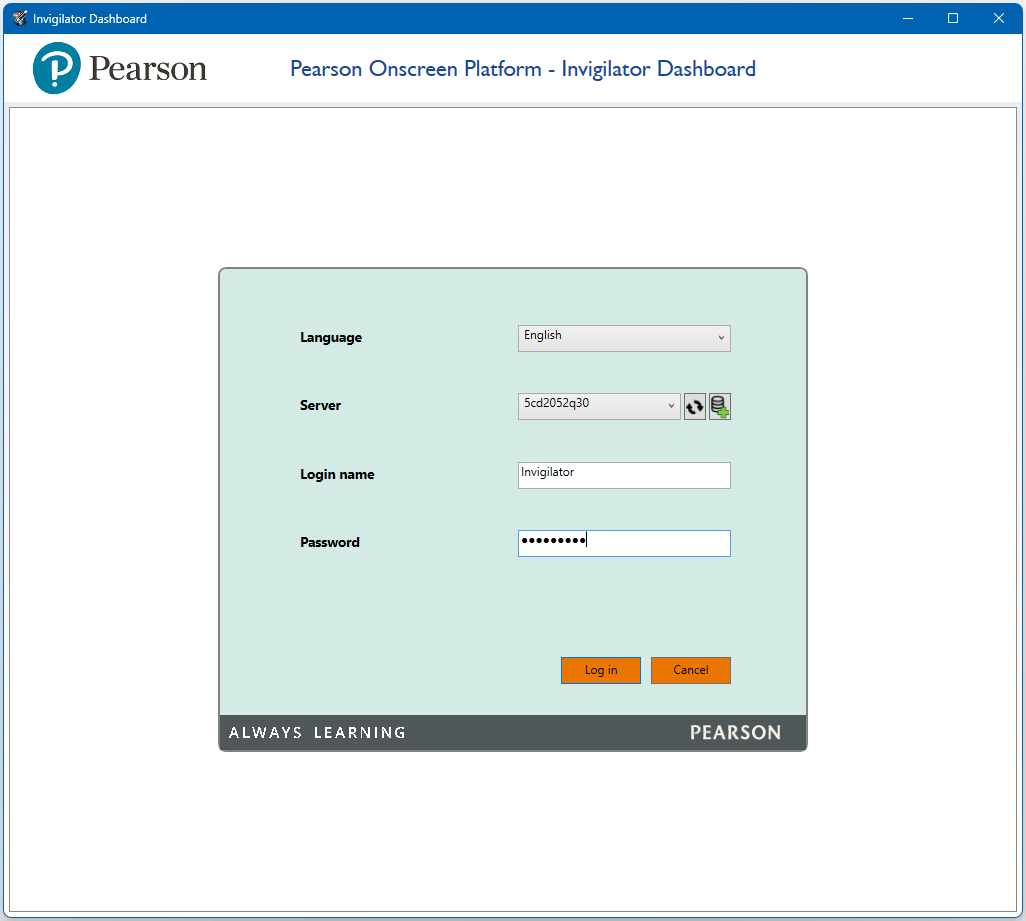Click the white P icon in teal circle
1026x921 pixels.
[x=55, y=68]
